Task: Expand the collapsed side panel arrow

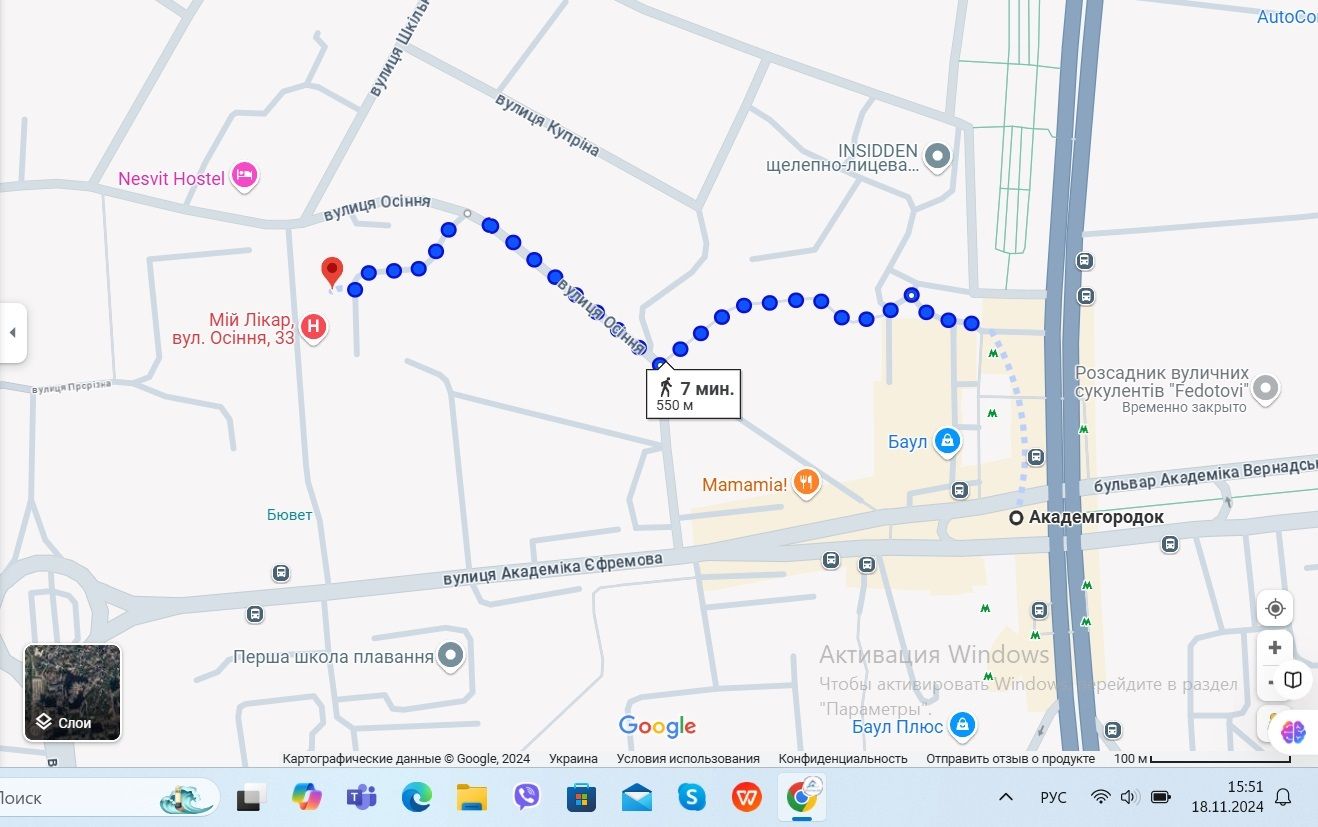Action: click(13, 332)
